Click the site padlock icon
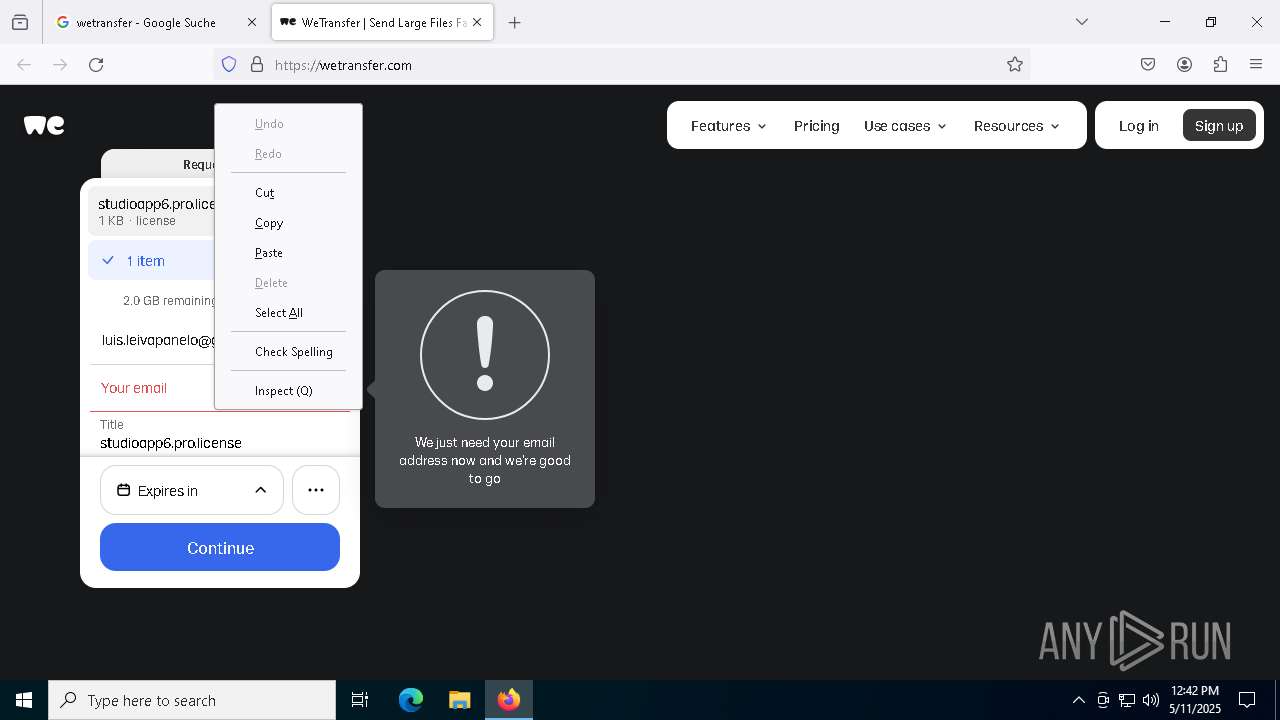 pos(257,65)
